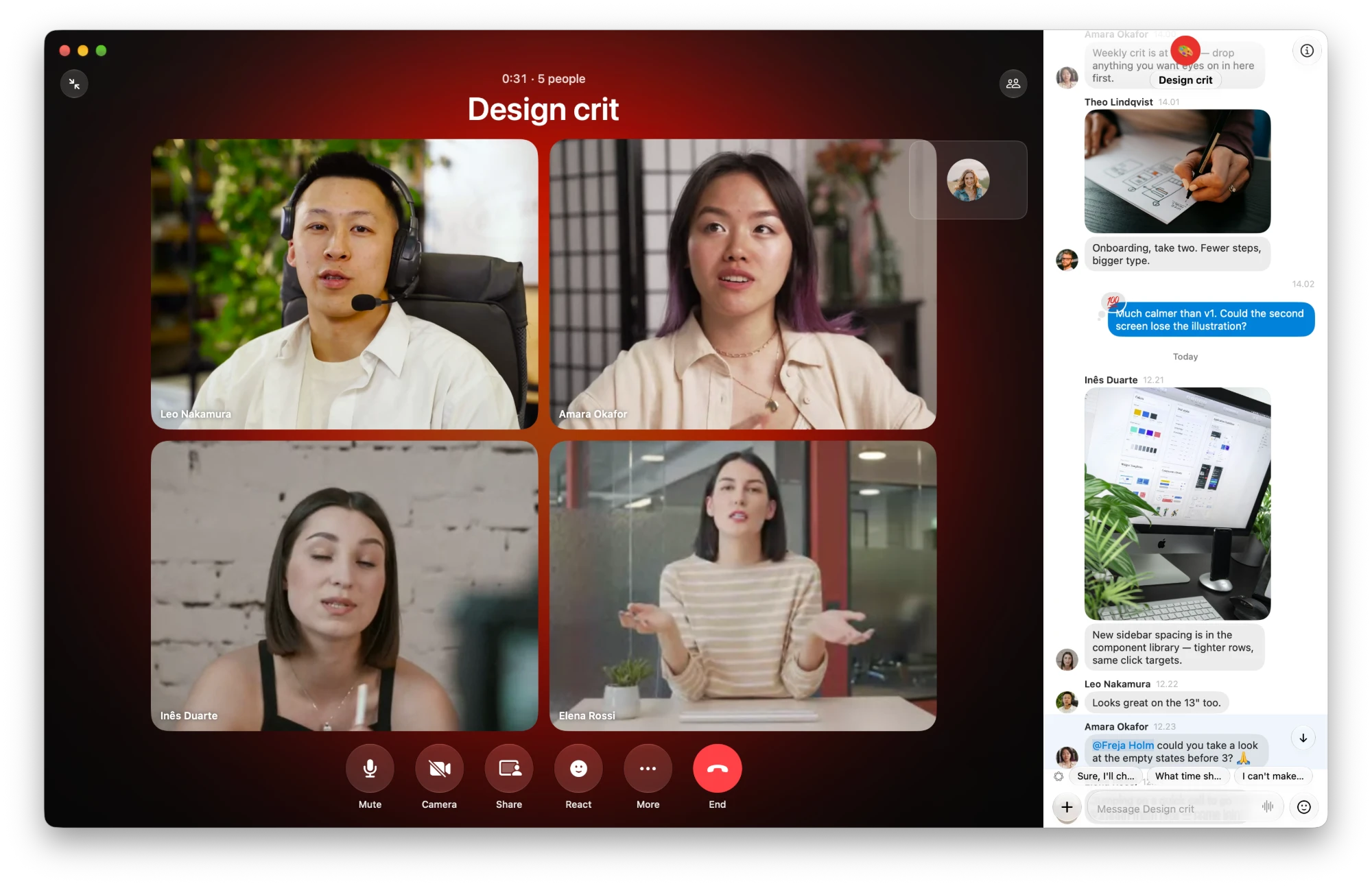Toggle the Camera on
Screen dimensions: 1372x886
[x=439, y=768]
